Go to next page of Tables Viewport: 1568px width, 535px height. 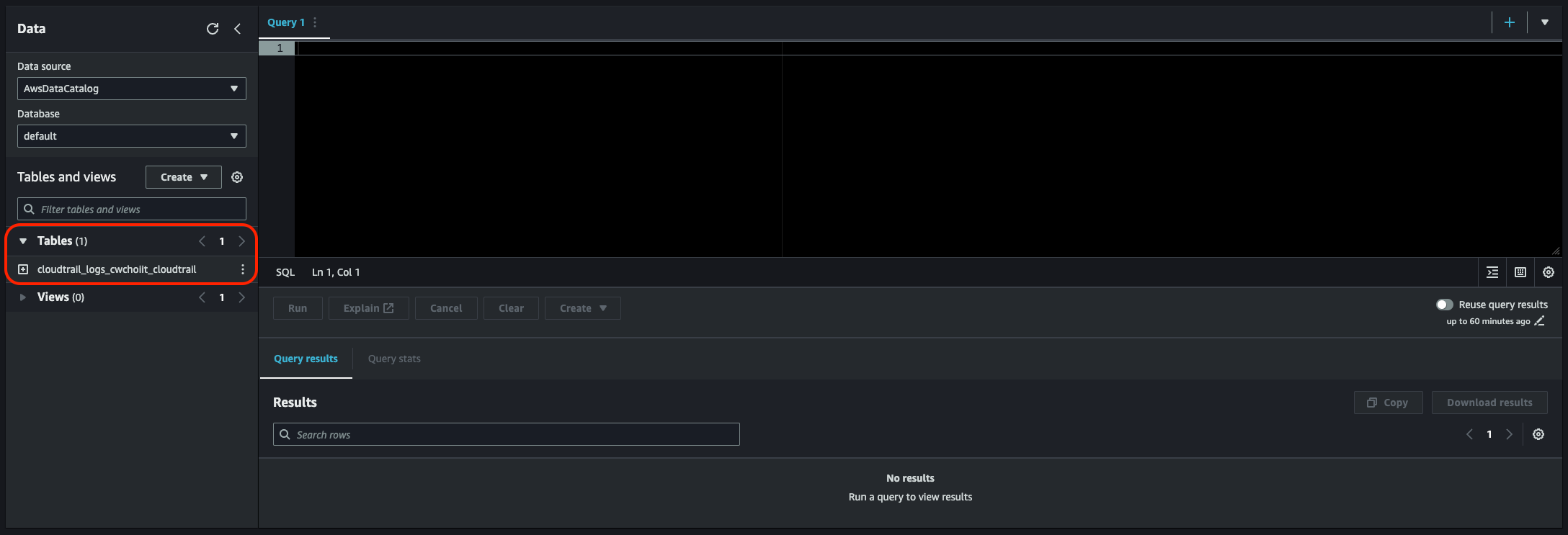click(242, 241)
